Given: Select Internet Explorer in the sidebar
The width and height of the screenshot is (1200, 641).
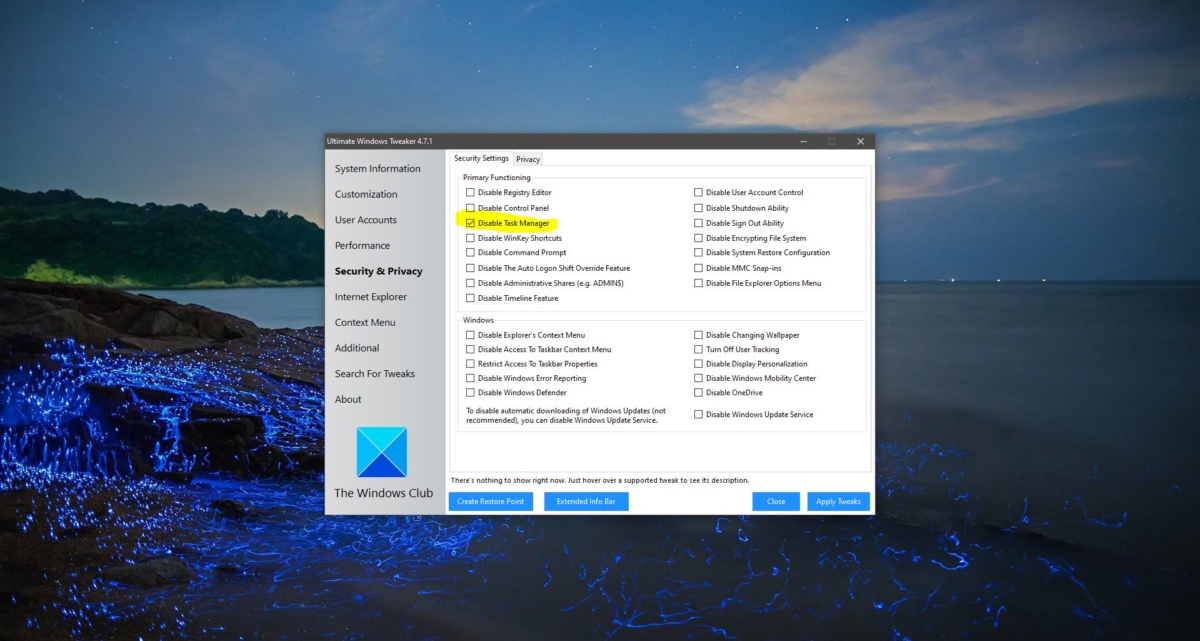Looking at the screenshot, I should tap(371, 296).
